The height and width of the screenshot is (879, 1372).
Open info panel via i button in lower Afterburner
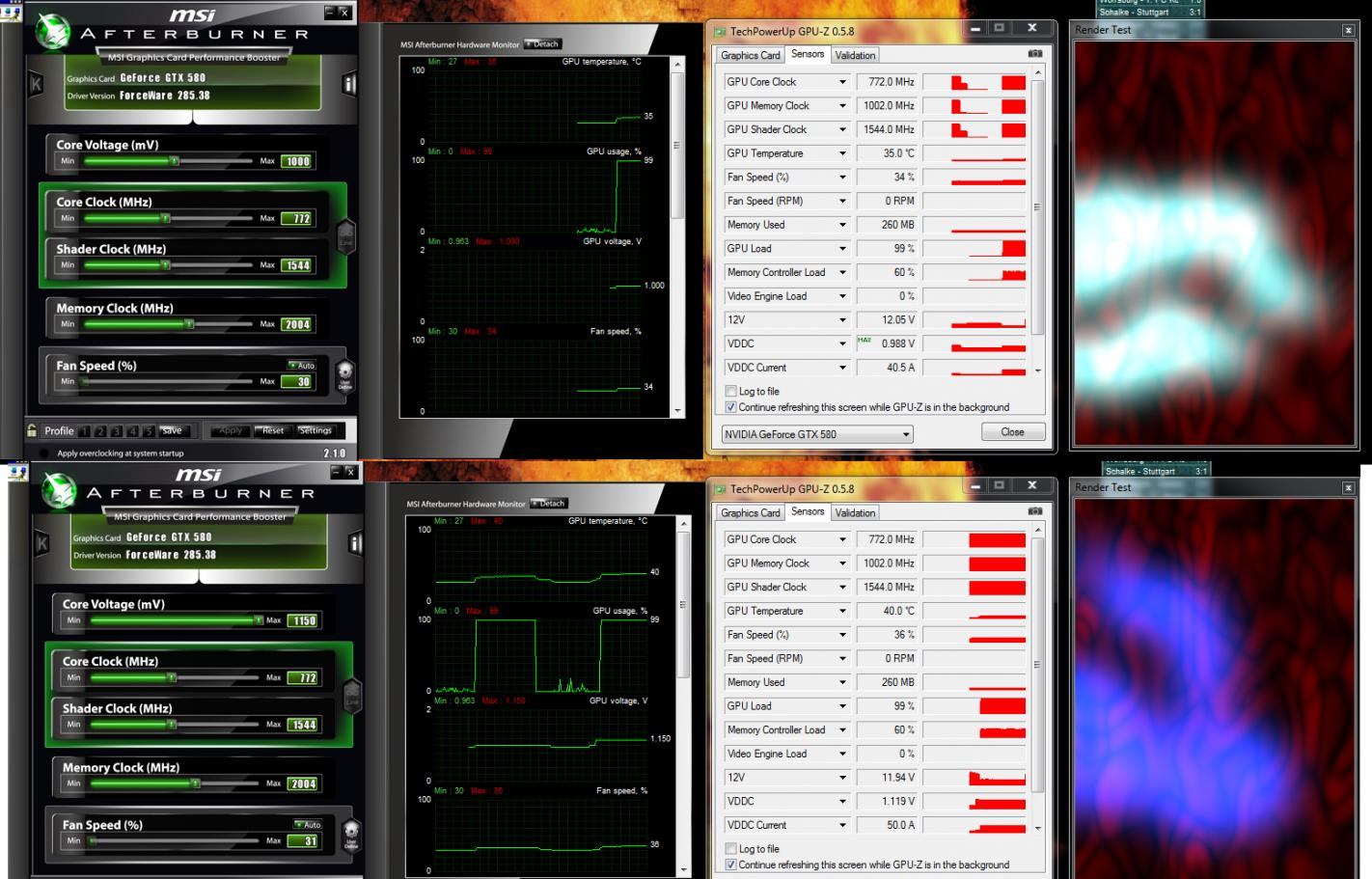(x=355, y=543)
